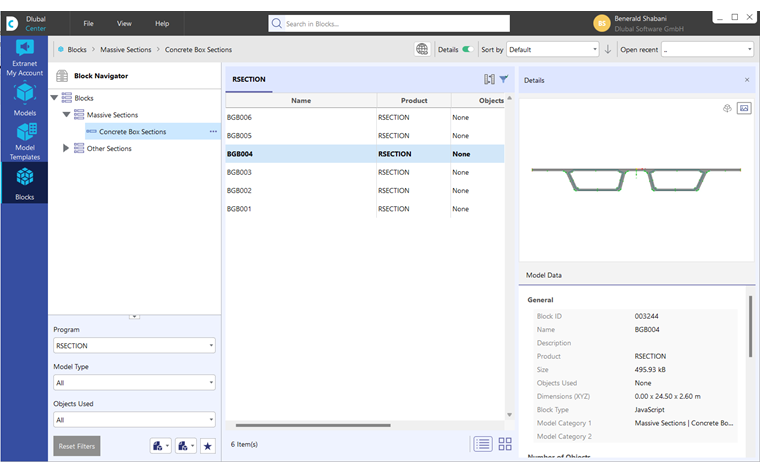This screenshot has height=473, width=760.
Task: Go to the Models section in sidebar
Action: click(x=24, y=100)
